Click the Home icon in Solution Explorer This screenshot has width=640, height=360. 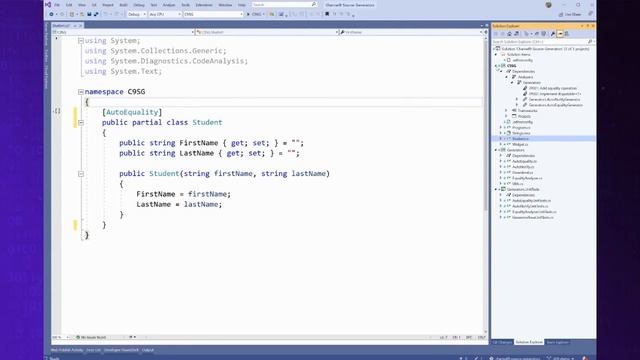(509, 34)
